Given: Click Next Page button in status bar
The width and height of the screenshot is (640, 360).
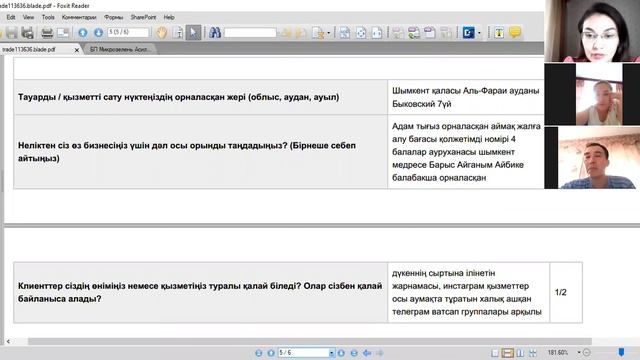Looking at the screenshot, I should (x=341, y=353).
